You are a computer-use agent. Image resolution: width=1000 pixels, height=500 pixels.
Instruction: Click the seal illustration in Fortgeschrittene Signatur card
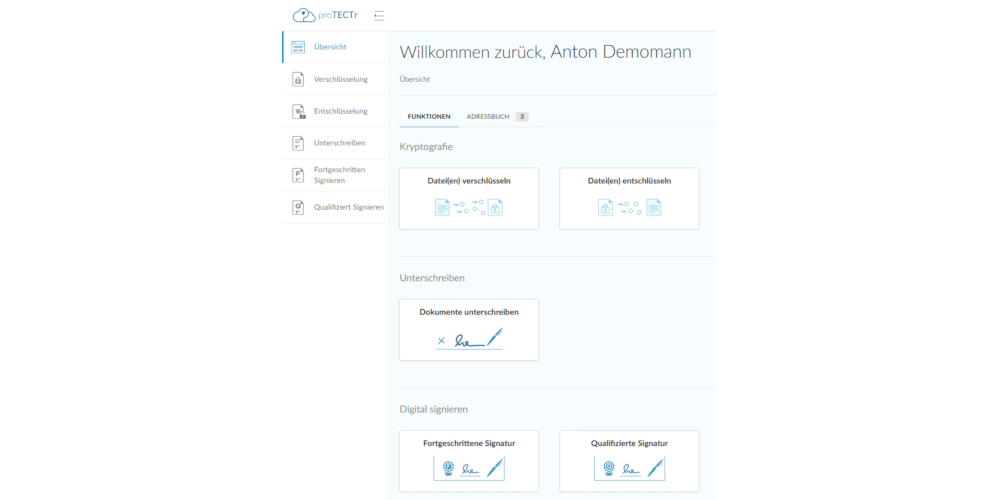[x=469, y=469]
